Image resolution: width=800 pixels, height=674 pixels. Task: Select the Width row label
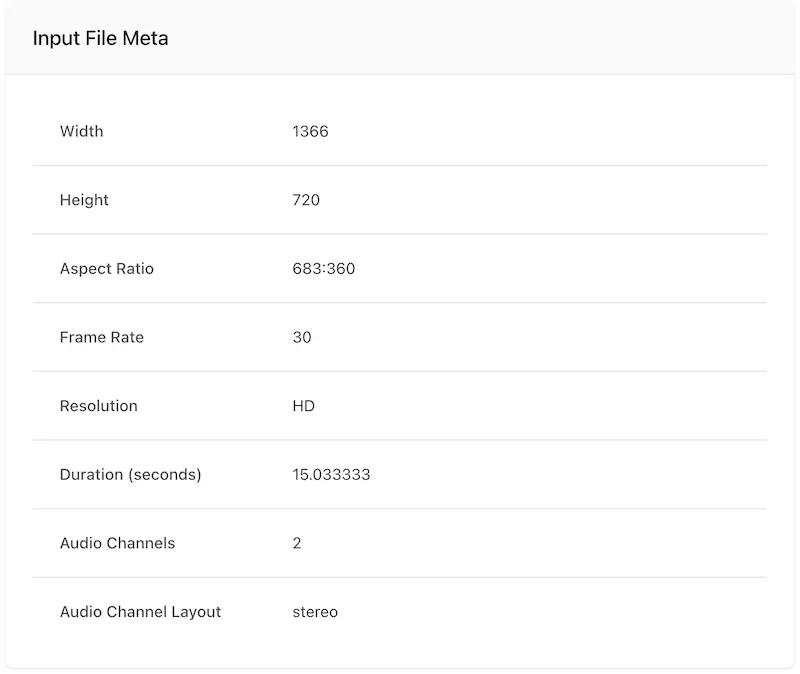81,131
